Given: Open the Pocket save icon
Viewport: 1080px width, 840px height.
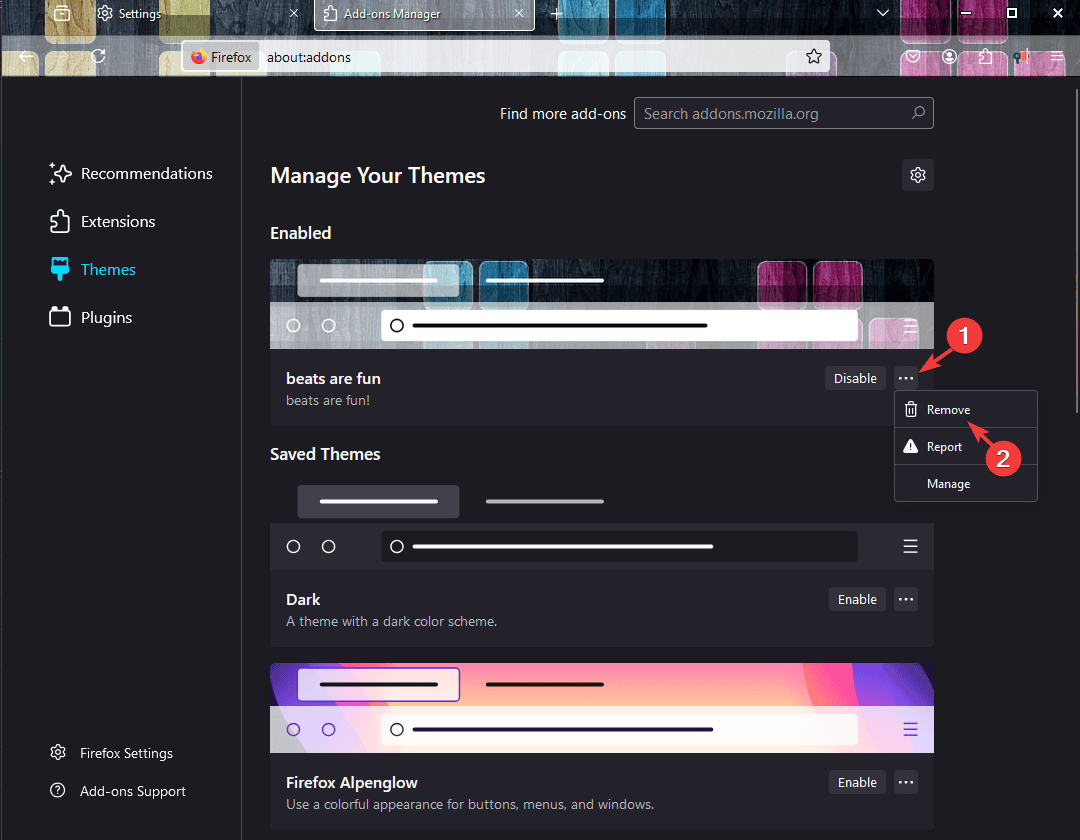Looking at the screenshot, I should click(x=913, y=56).
